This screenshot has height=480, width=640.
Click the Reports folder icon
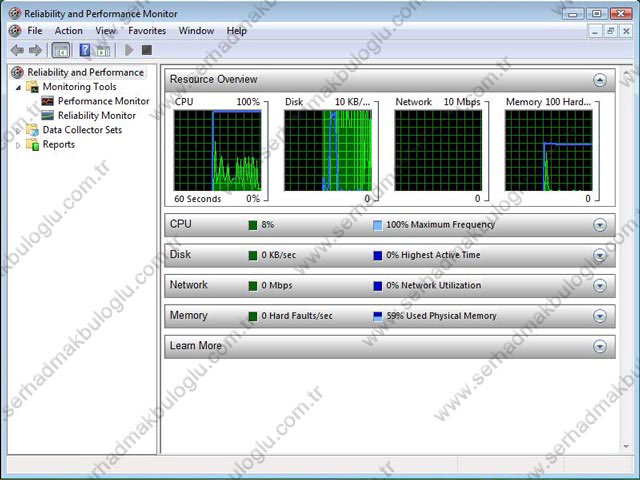point(32,144)
